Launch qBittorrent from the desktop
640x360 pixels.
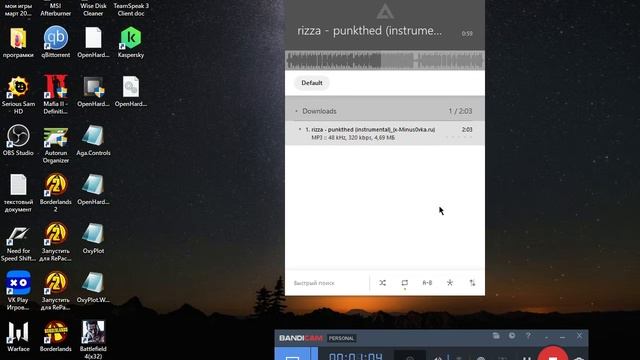(56, 42)
